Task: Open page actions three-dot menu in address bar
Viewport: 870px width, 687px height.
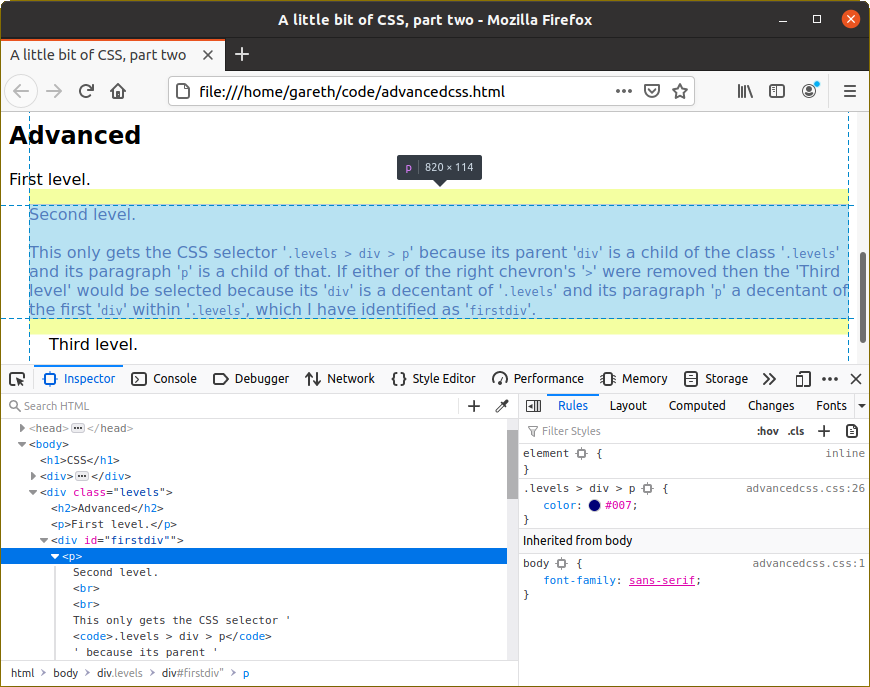Action: tap(624, 91)
